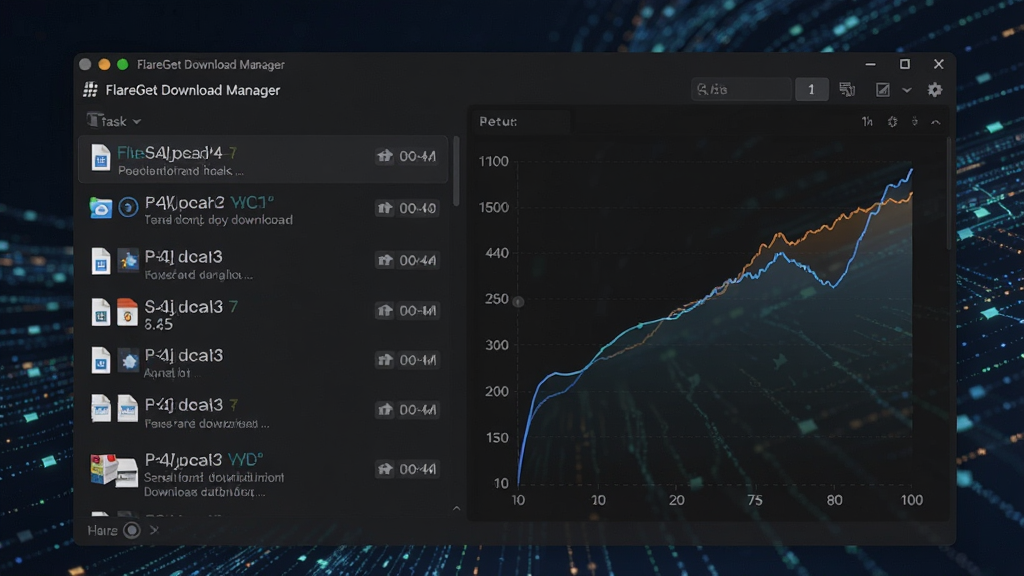Click the document icon of S4j dcal3 row
1024x576 pixels.
(x=101, y=312)
